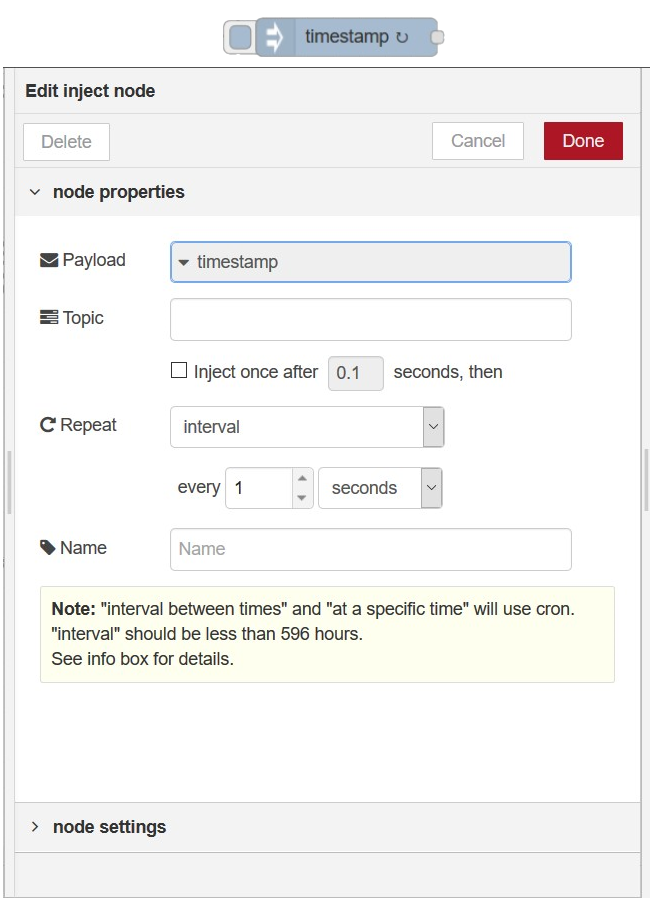This screenshot has height=900, width=650.
Task: Collapse the node properties section
Action: [x=35, y=192]
